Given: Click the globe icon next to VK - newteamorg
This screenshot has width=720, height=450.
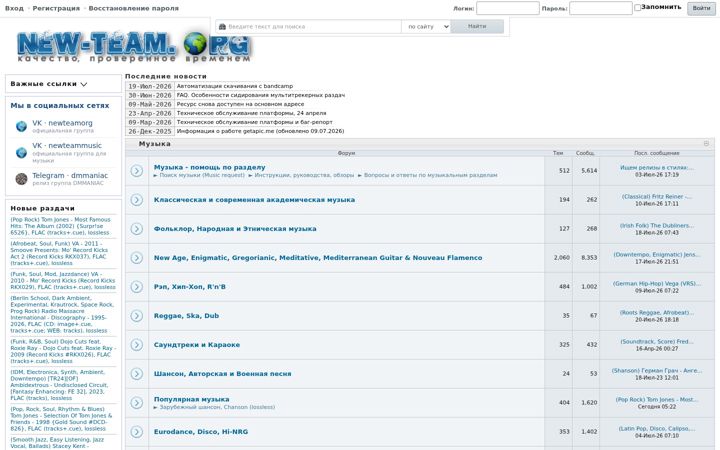Looking at the screenshot, I should coord(21,126).
